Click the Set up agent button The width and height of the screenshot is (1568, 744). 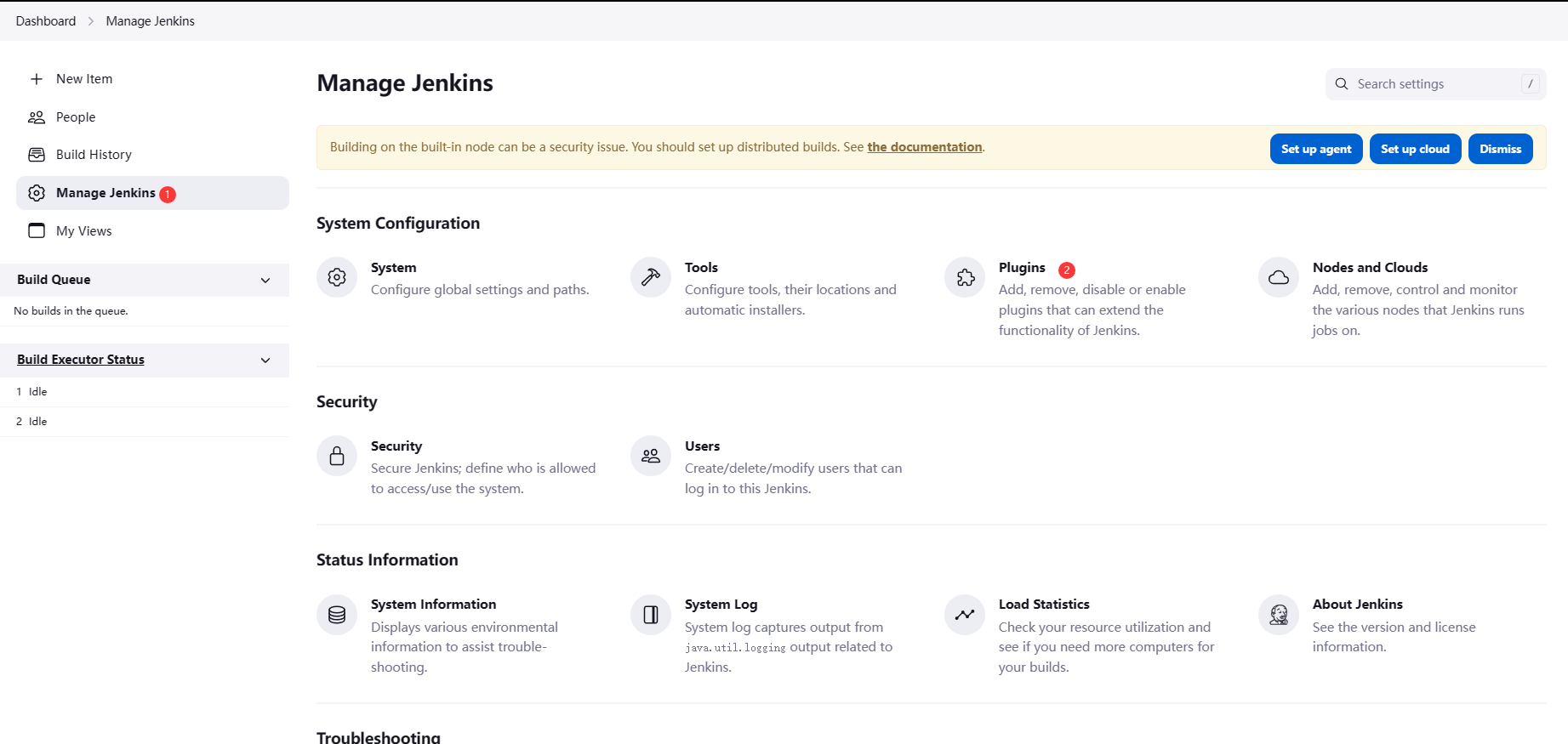[1316, 149]
